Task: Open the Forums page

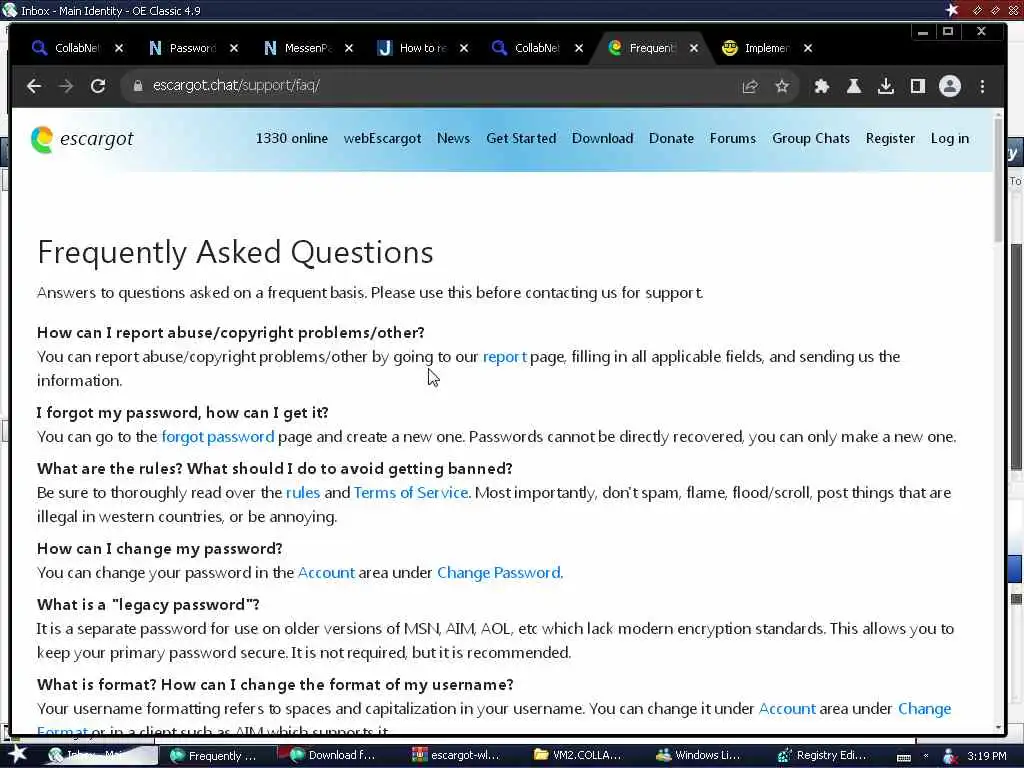Action: [x=733, y=138]
